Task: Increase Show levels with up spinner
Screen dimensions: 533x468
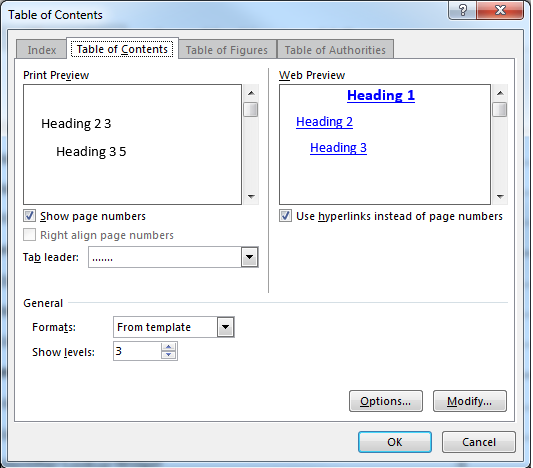Action: click(169, 347)
